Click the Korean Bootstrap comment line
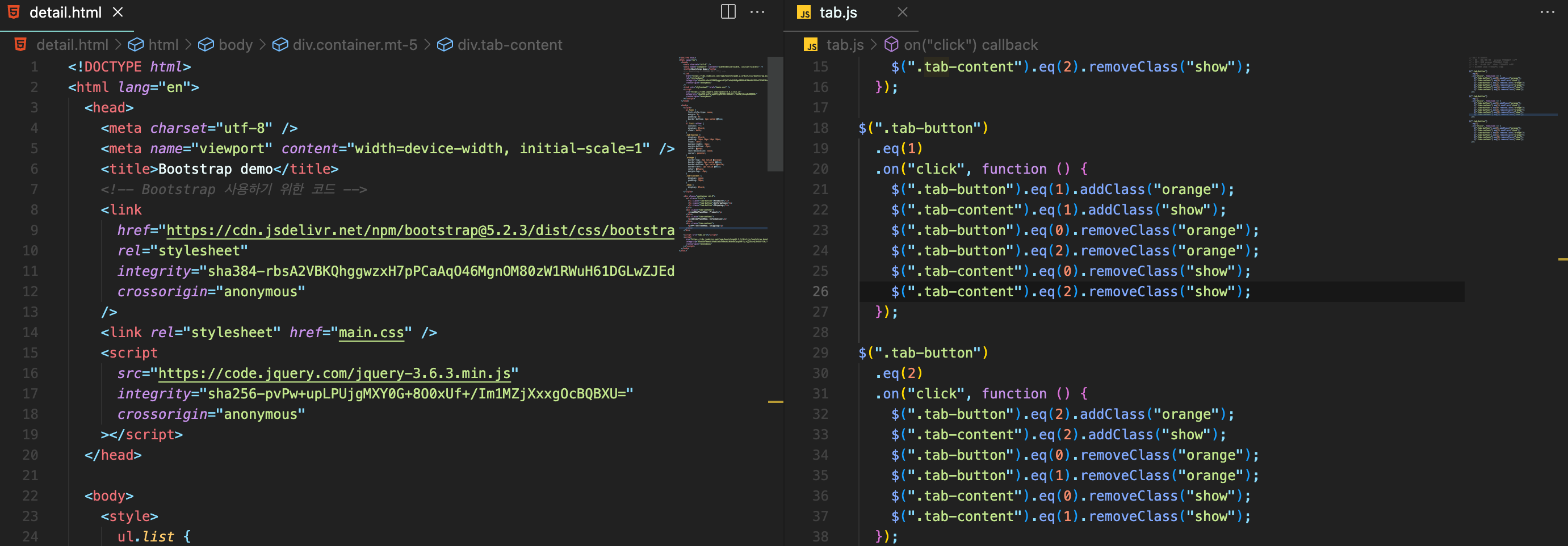 tap(234, 190)
